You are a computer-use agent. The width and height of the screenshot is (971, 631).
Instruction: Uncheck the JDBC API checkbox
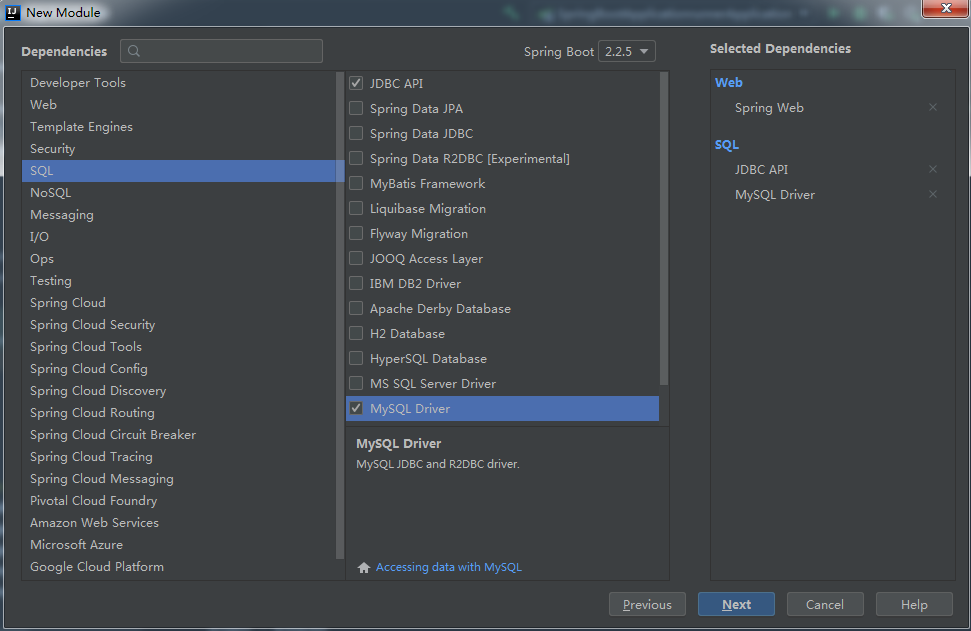point(356,84)
